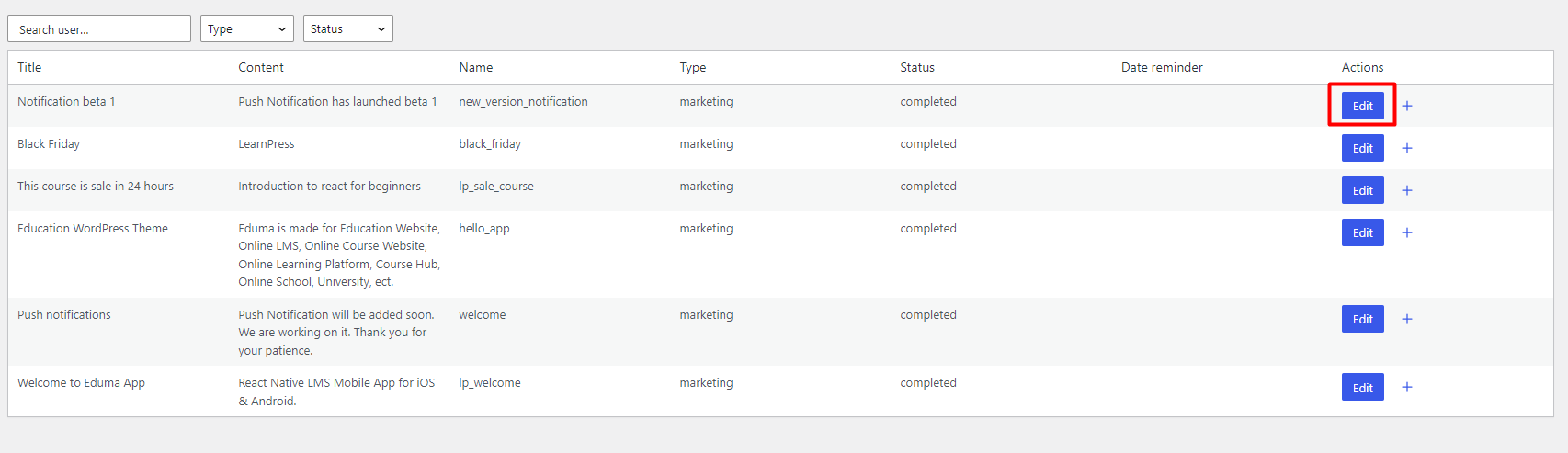Edit the Black Friday notification
This screenshot has width=1568, height=453.
coord(1362,148)
